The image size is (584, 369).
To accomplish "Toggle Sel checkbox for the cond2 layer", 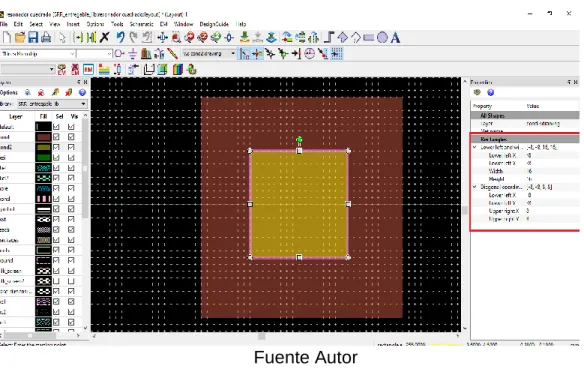I will 56,147.
